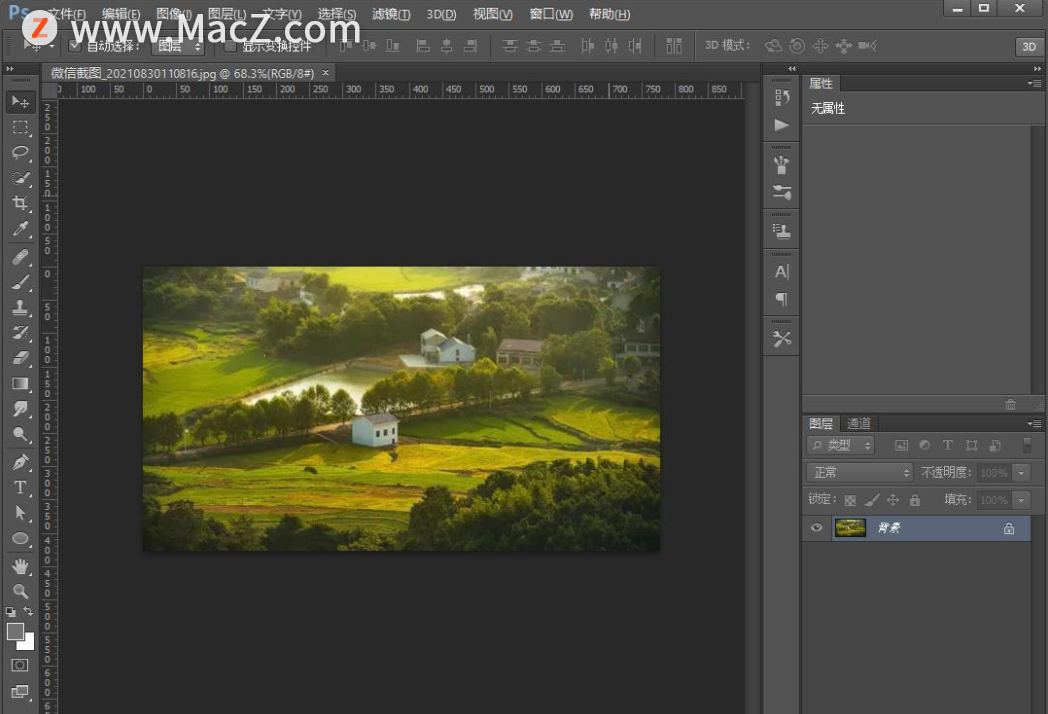Open the Brush Presets panel icon

[x=781, y=165]
